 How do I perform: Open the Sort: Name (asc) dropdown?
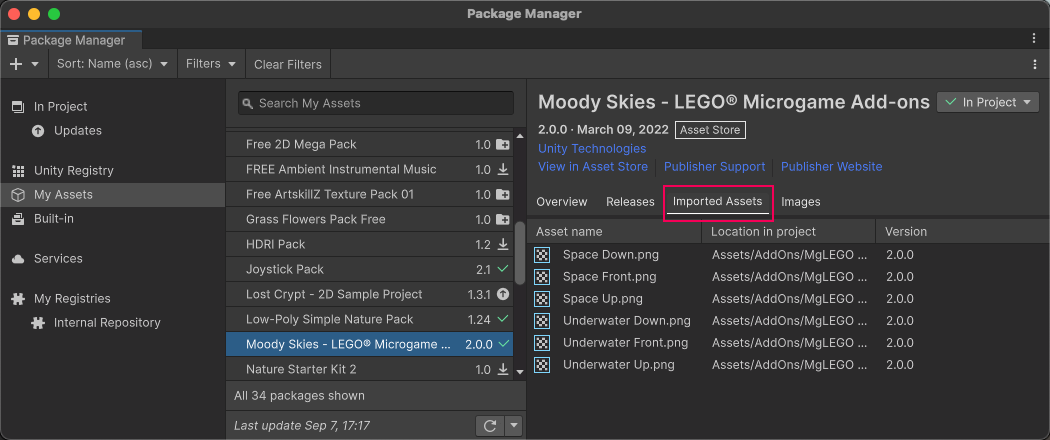[x=112, y=64]
